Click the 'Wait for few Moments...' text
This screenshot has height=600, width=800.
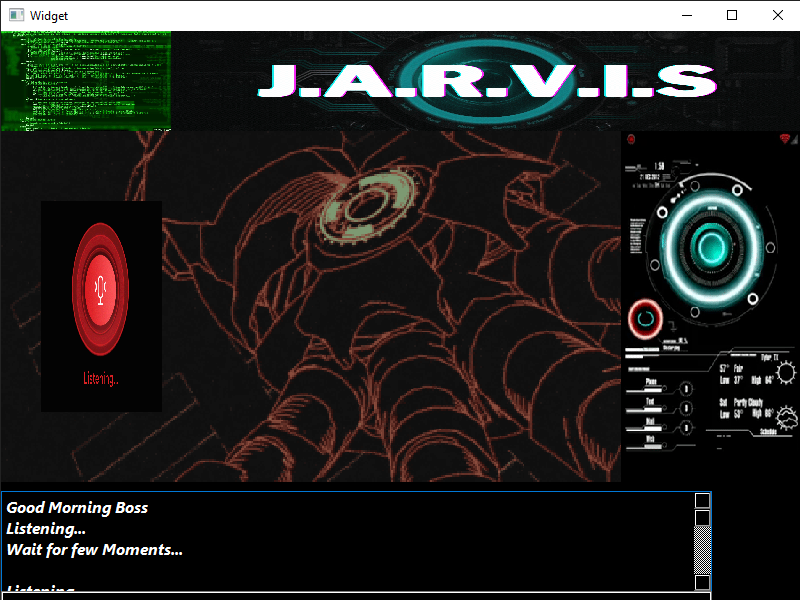pyautogui.click(x=94, y=549)
